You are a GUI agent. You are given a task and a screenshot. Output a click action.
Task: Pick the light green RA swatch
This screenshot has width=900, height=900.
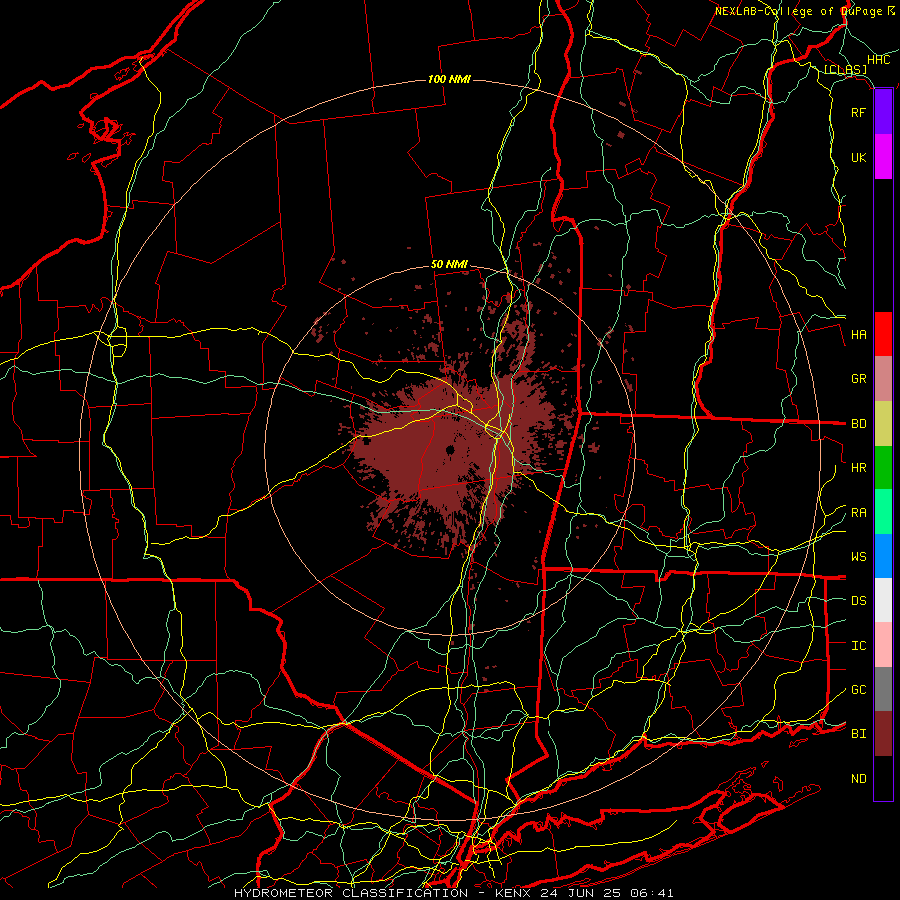(883, 512)
